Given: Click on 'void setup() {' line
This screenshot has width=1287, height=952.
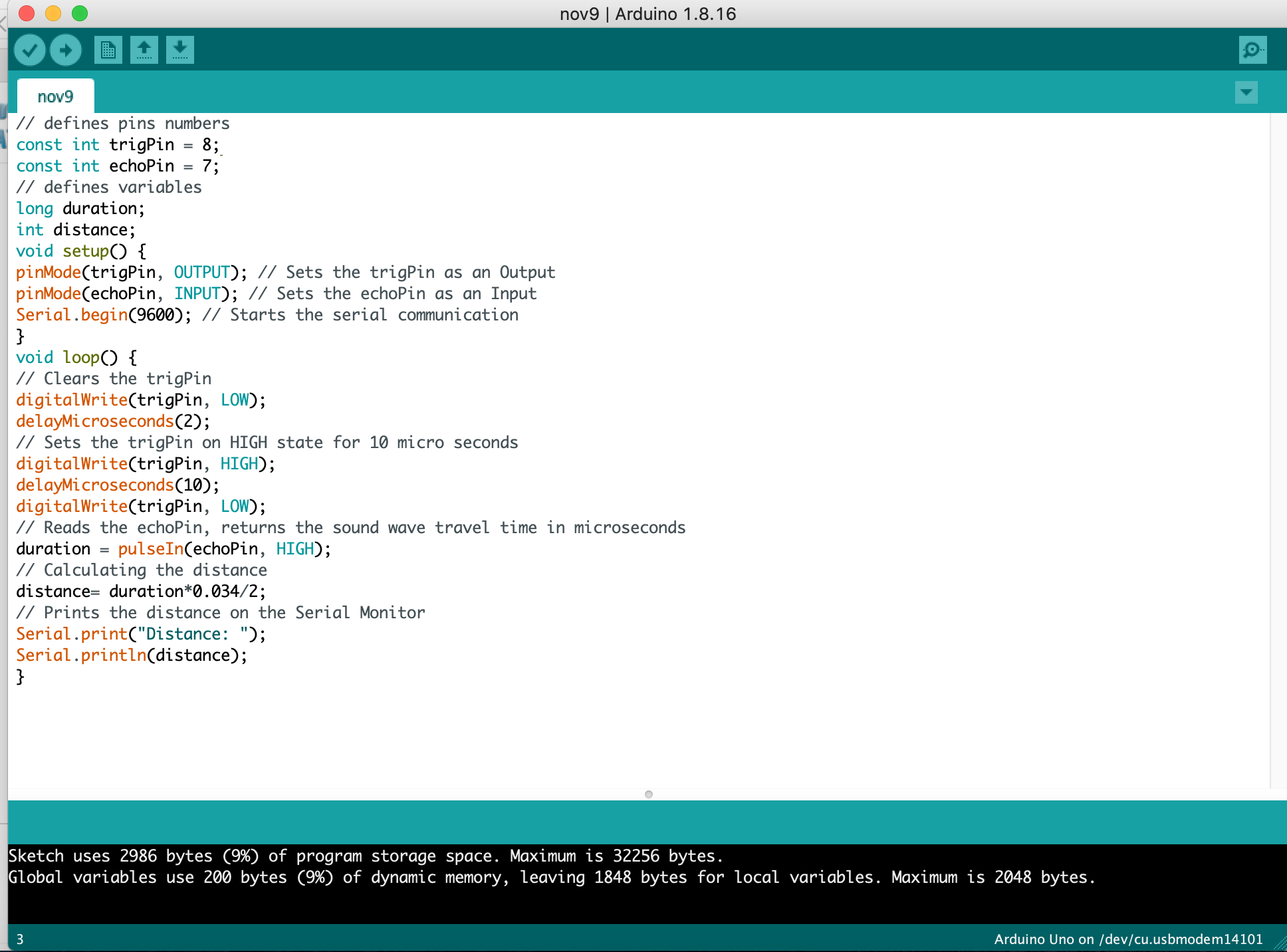Looking at the screenshot, I should [81, 251].
